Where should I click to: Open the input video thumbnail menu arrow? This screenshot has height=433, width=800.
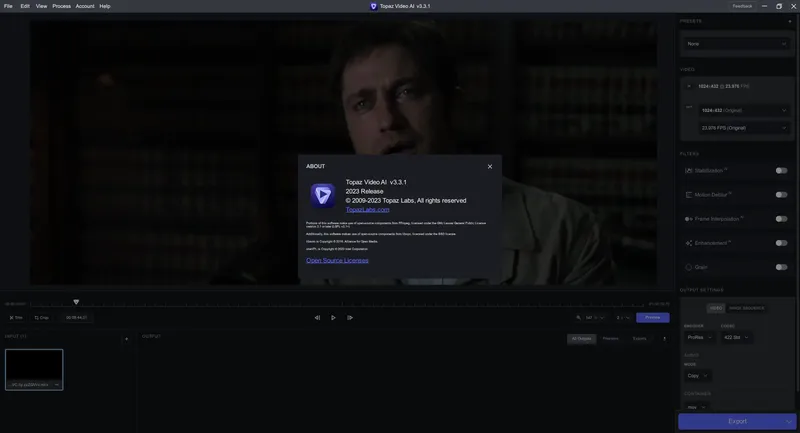[x=57, y=385]
